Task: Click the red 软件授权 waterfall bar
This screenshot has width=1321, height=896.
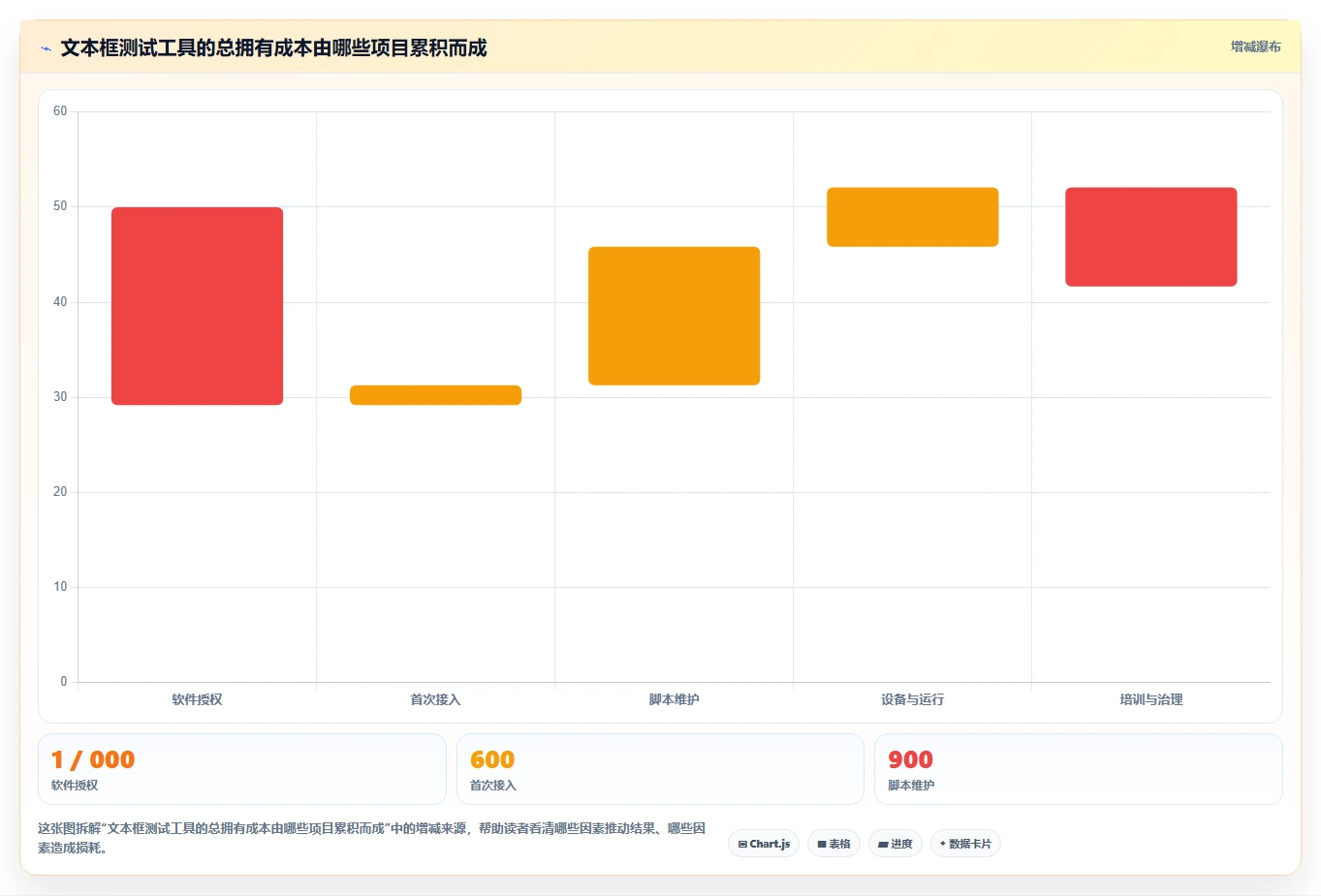Action: 197,306
